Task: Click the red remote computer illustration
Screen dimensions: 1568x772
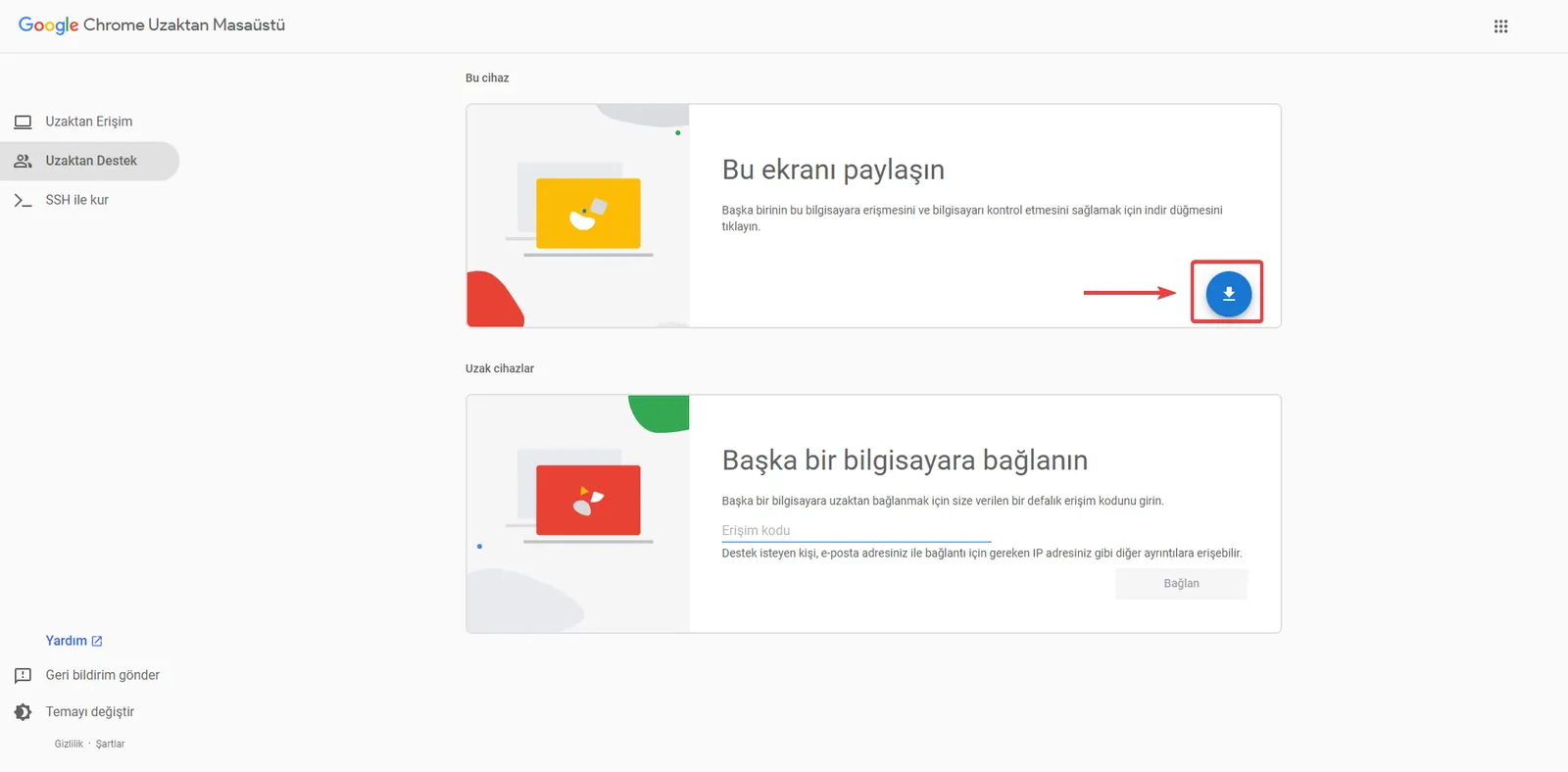Action: point(588,501)
